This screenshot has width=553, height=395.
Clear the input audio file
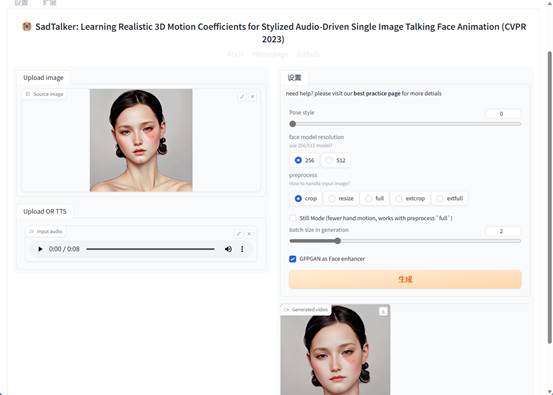click(249, 233)
